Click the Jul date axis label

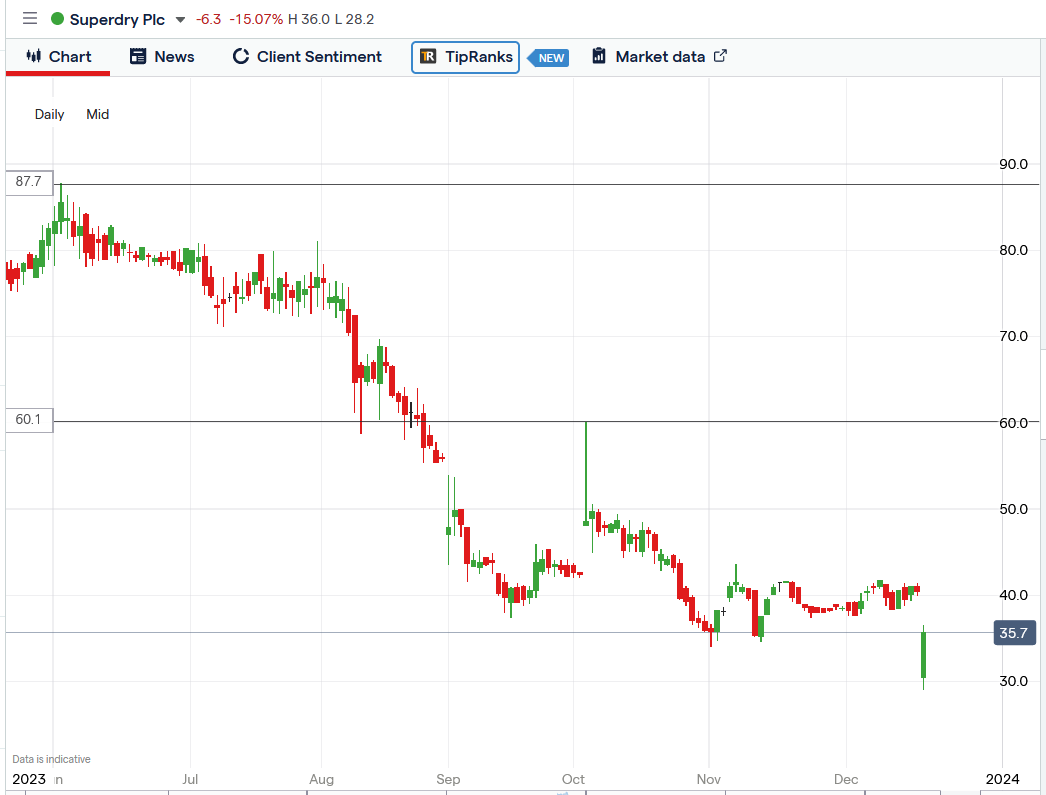click(x=190, y=779)
